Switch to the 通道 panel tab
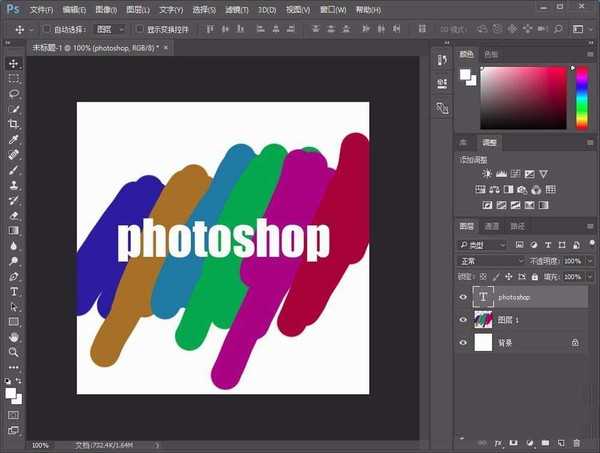This screenshot has height=453, width=600. (491, 226)
